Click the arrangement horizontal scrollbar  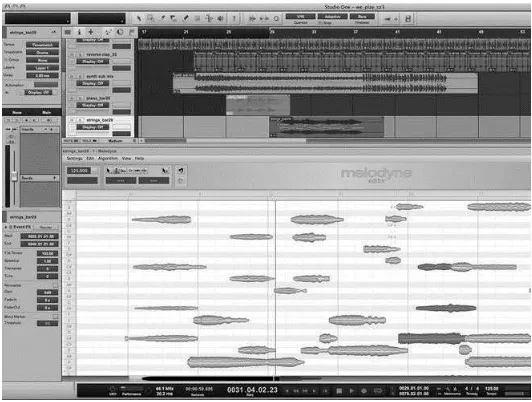pyautogui.click(x=246, y=140)
